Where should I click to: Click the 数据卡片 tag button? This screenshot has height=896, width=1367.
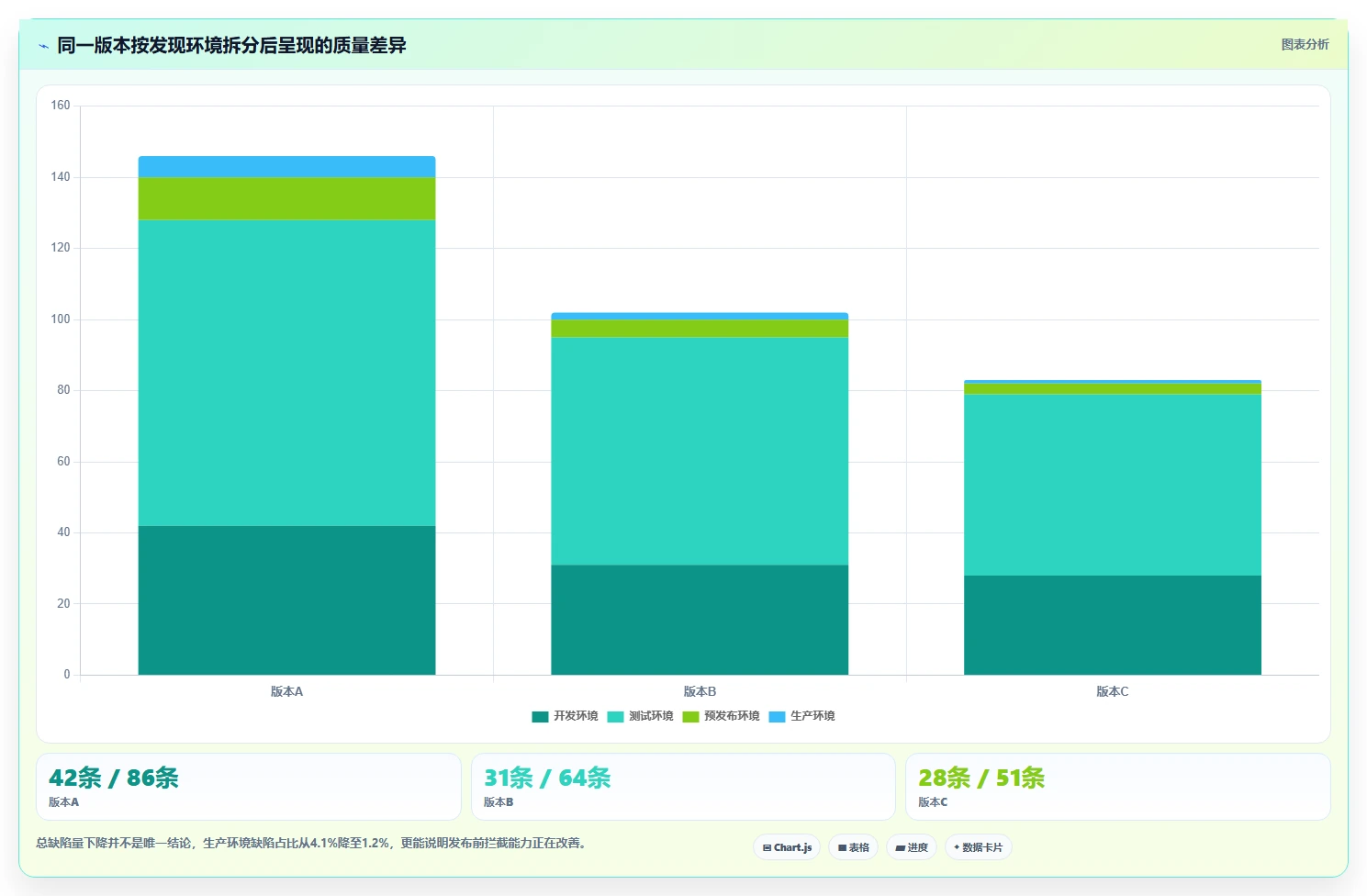pyautogui.click(x=979, y=847)
